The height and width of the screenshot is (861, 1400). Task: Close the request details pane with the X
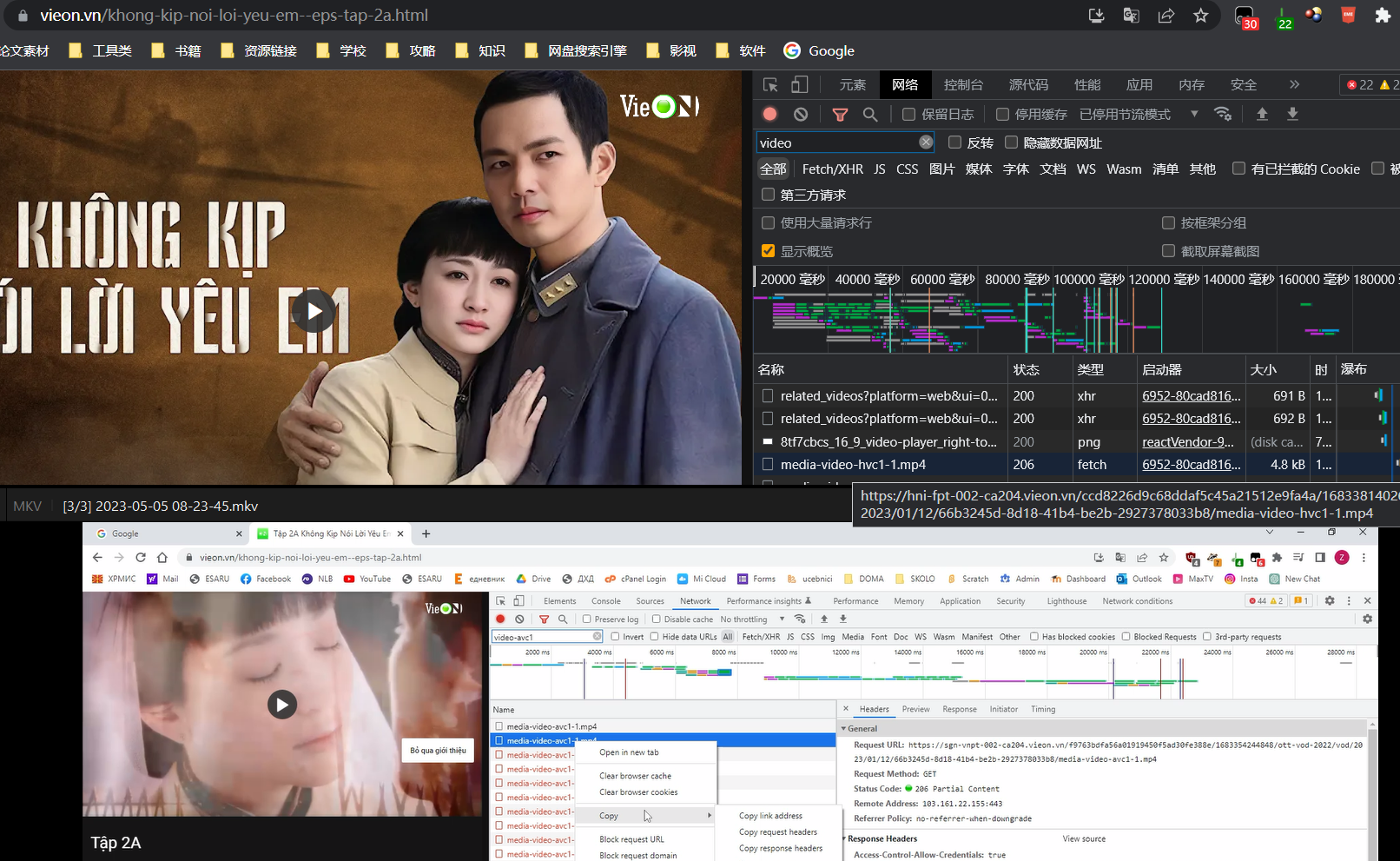846,709
